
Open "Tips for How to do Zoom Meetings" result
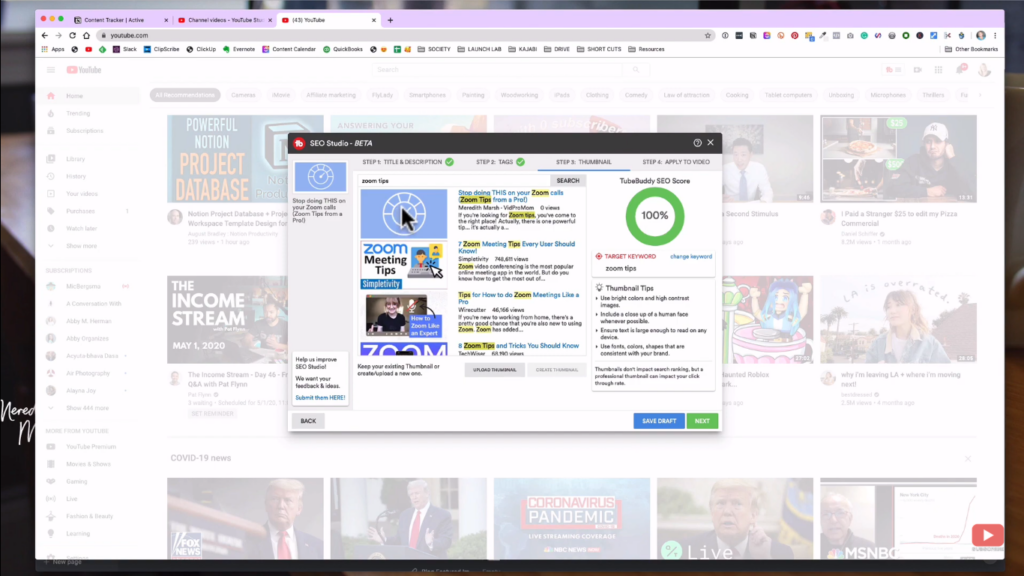pos(519,298)
